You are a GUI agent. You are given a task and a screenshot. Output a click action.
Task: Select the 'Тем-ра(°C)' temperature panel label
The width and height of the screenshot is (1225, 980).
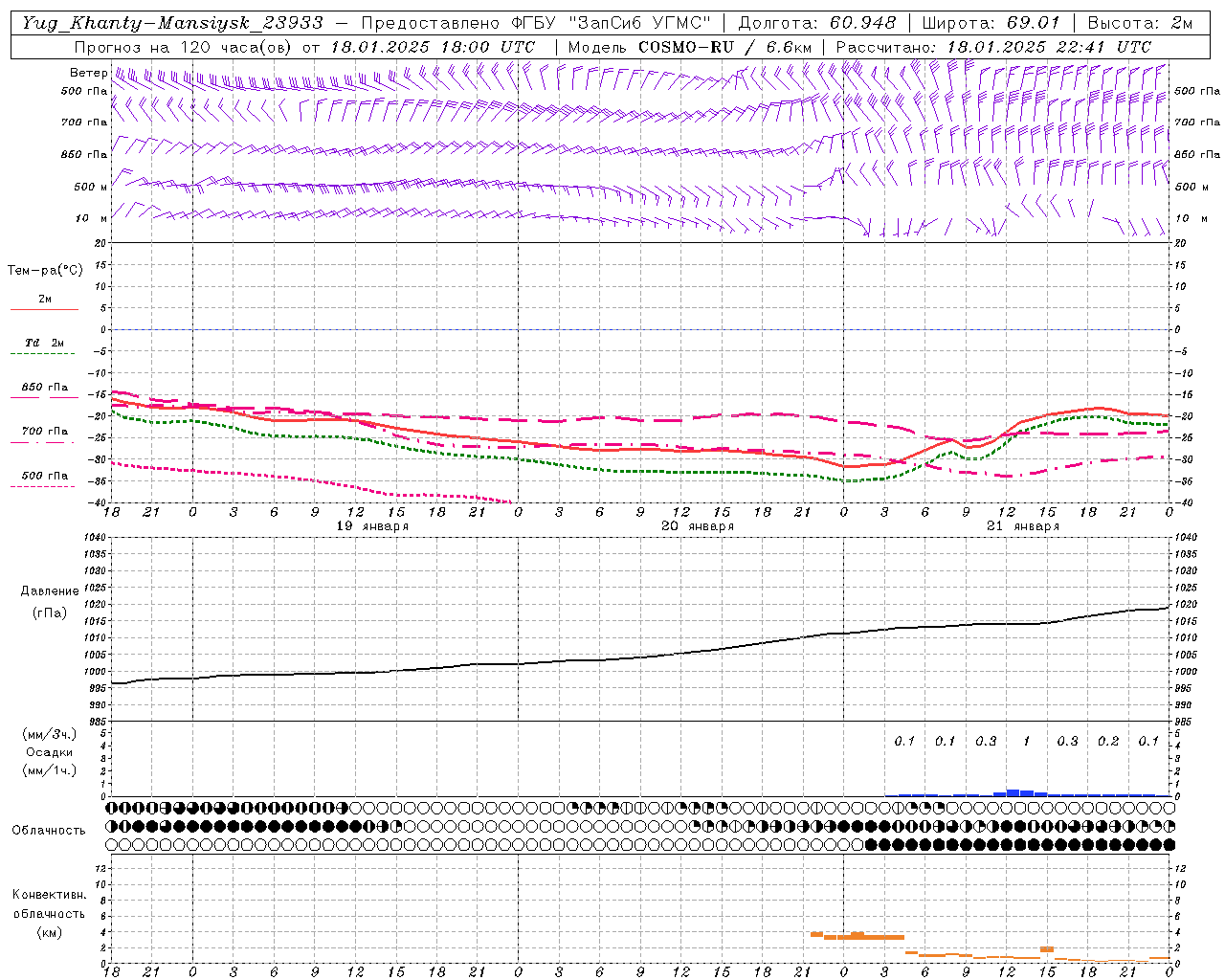click(45, 271)
